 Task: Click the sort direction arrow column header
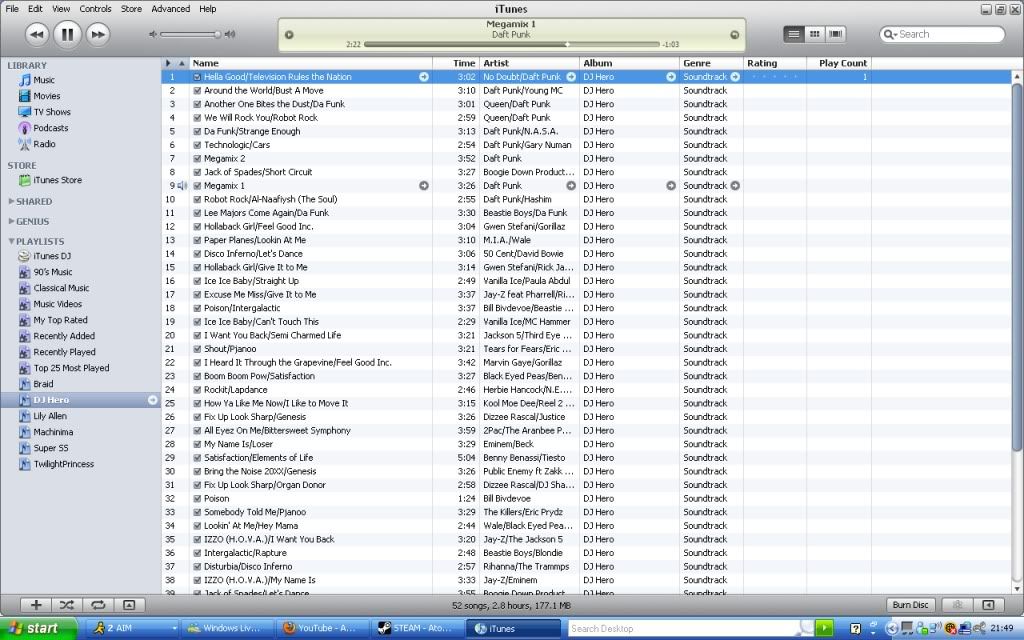coord(182,63)
